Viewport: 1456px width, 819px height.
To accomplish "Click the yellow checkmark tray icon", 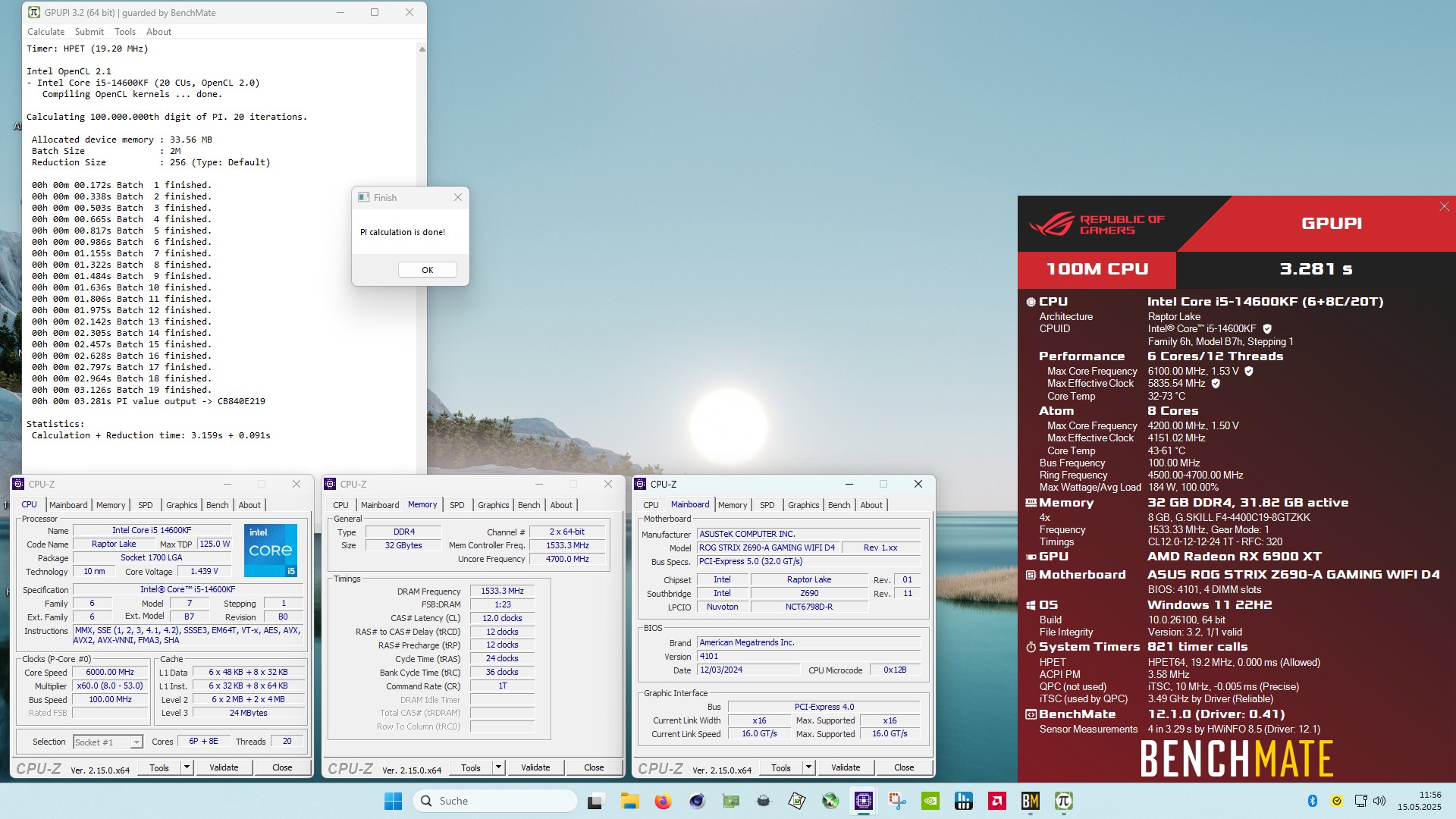I will pos(1337,801).
